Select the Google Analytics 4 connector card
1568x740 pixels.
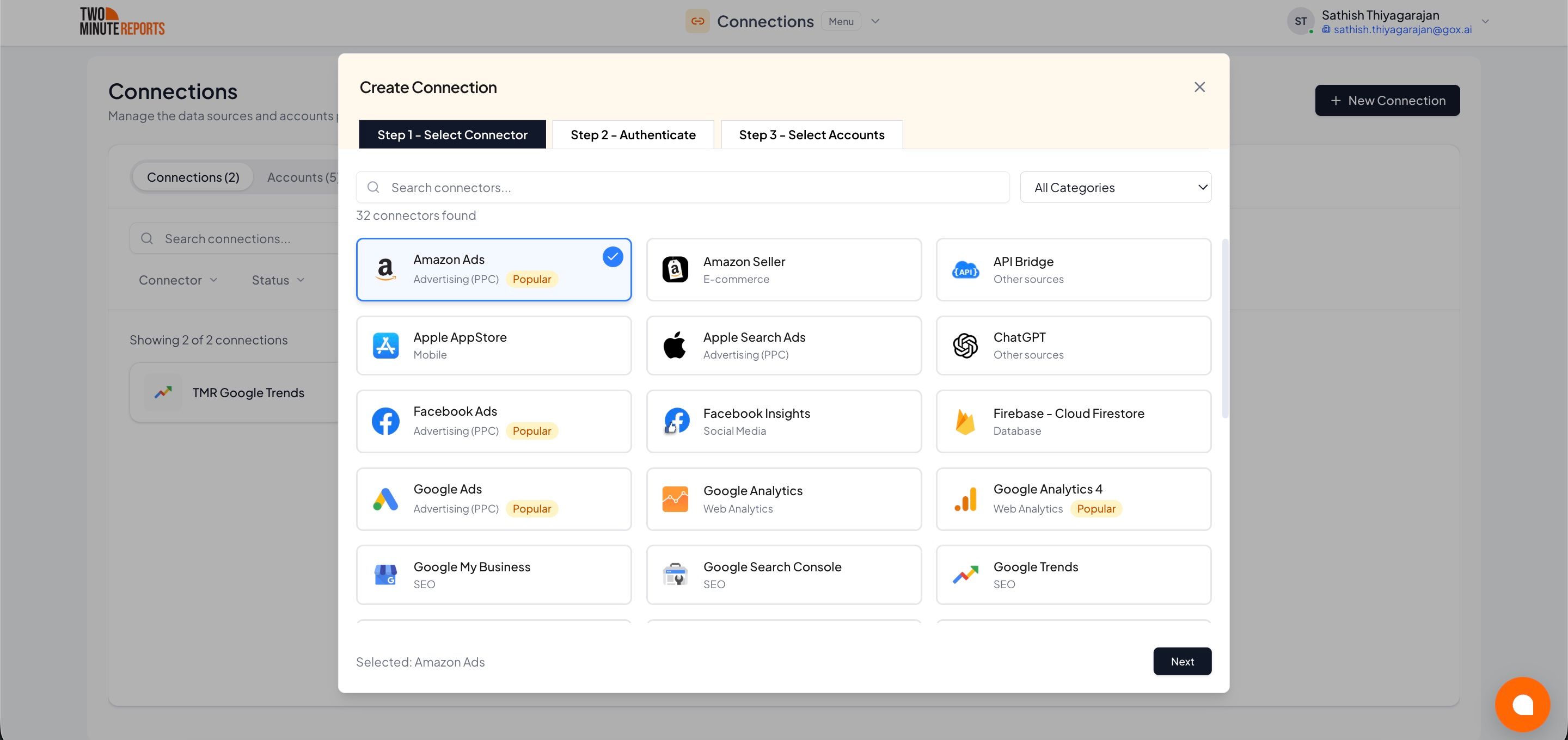pyautogui.click(x=1073, y=499)
